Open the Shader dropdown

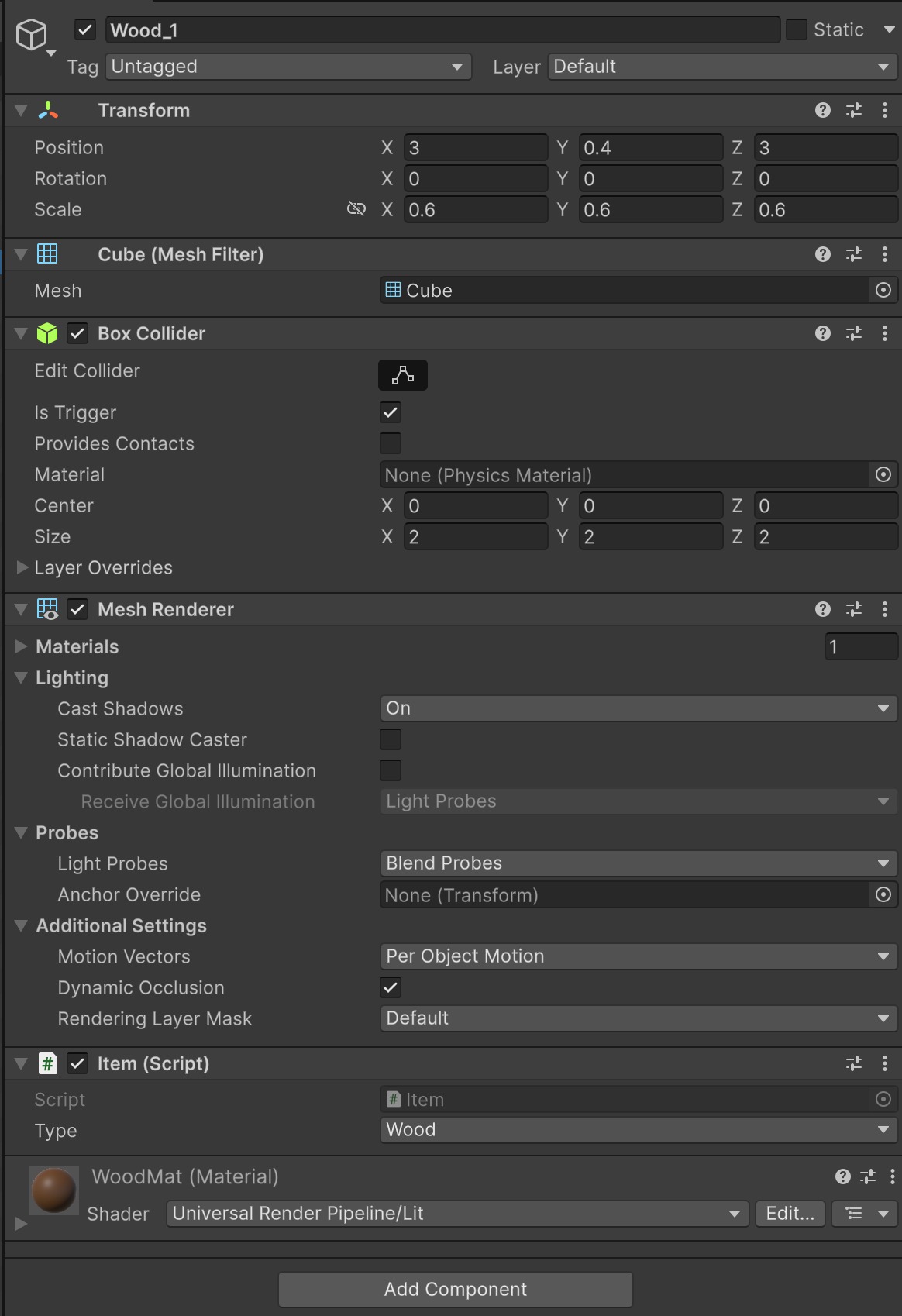tap(457, 1214)
